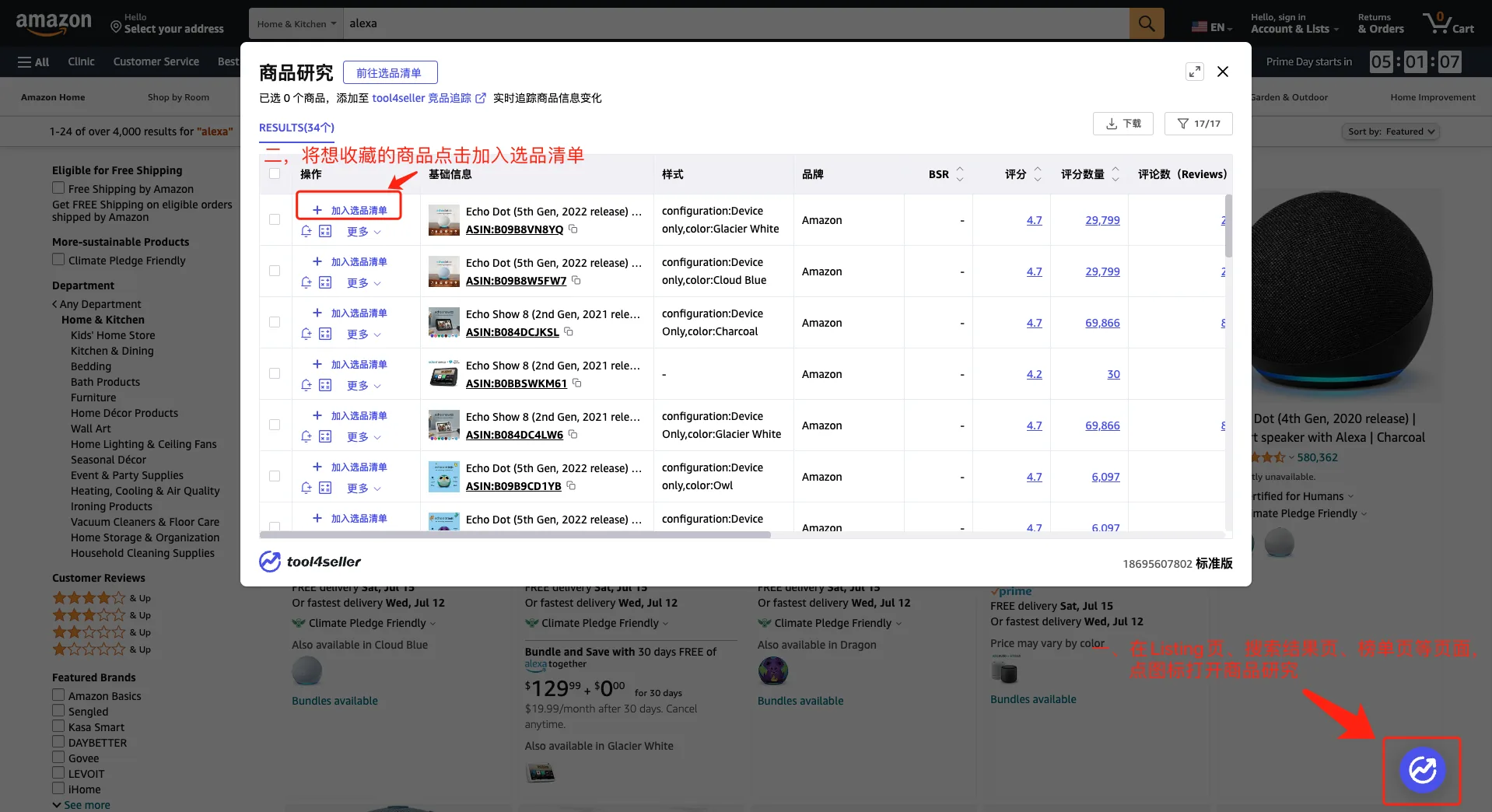Click the Amazon logo
The height and width of the screenshot is (812, 1492).
click(x=54, y=23)
